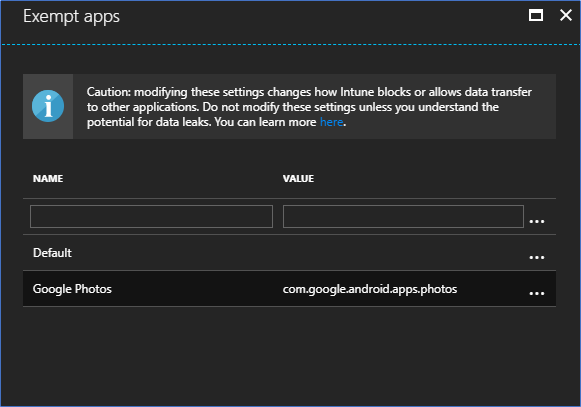This screenshot has width=581, height=407.
Task: Open ellipsis menu for Google Photos row
Action: pos(537,293)
